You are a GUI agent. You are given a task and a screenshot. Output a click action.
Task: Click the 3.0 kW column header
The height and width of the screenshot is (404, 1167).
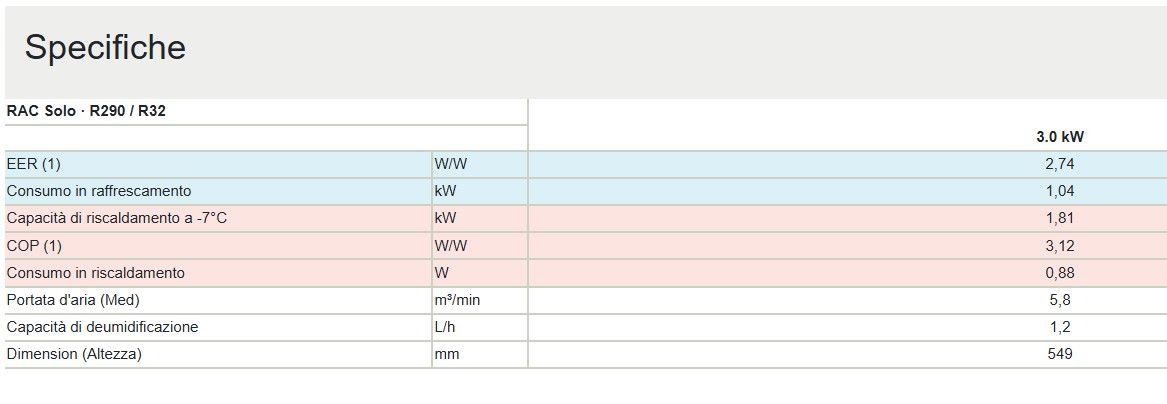click(1060, 137)
